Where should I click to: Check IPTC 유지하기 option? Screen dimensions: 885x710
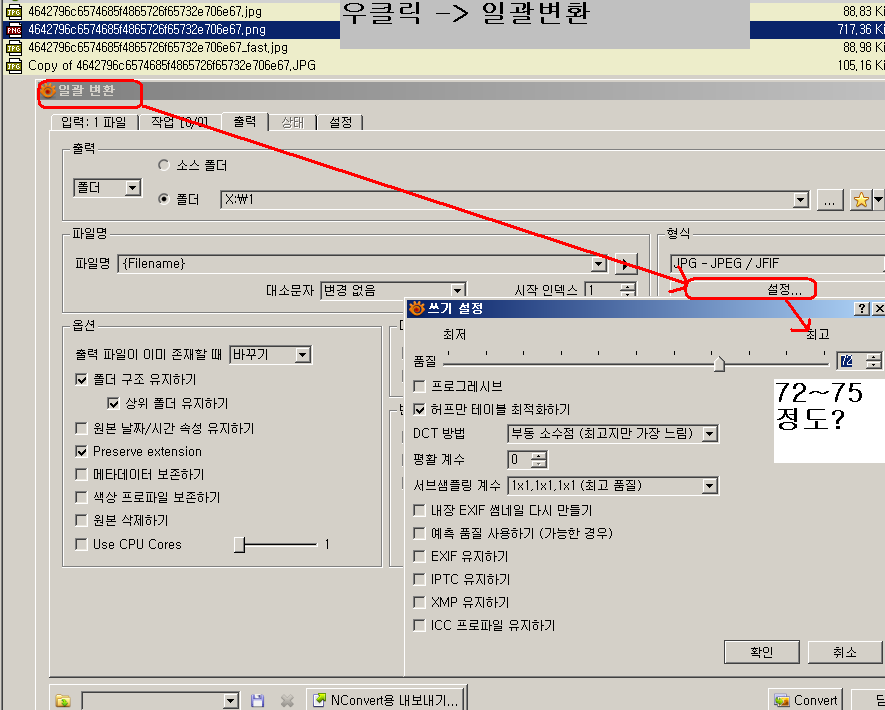coord(419,579)
